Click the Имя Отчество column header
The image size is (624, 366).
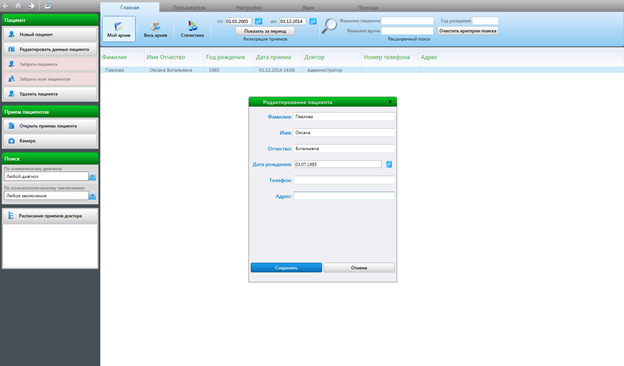click(166, 57)
